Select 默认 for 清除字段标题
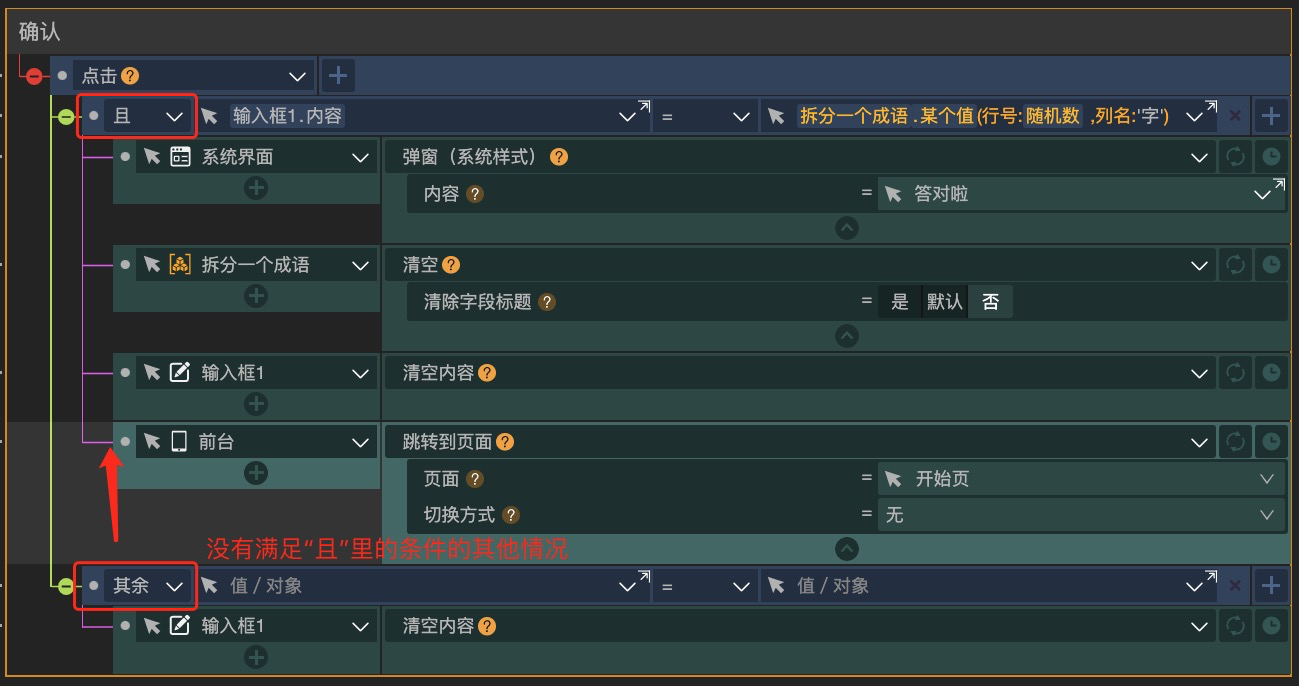This screenshot has width=1299, height=686. pyautogui.click(x=943, y=301)
